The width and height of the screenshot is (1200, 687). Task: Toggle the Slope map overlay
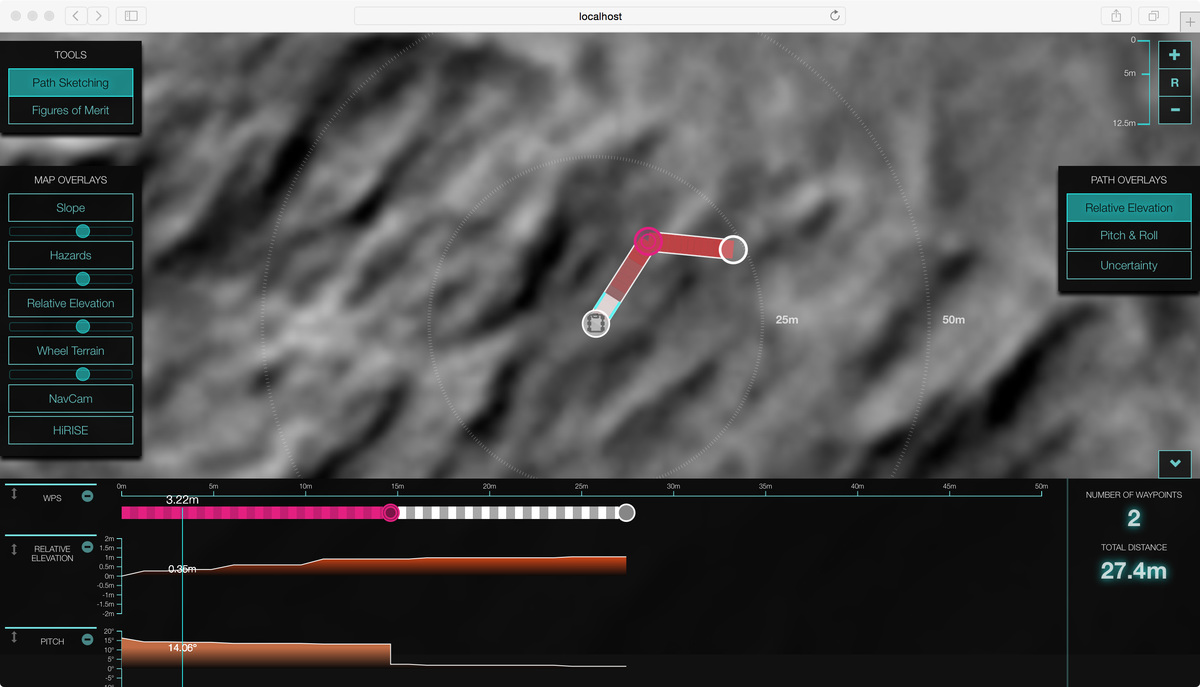click(x=71, y=208)
